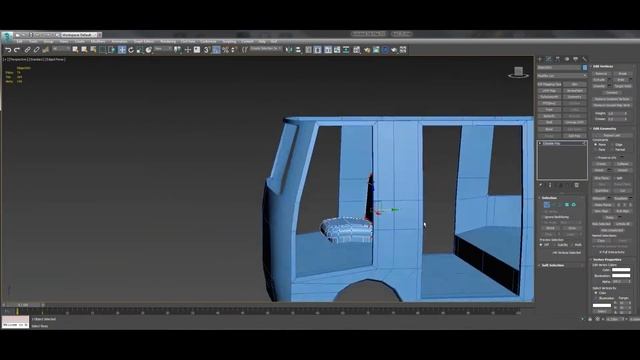Click the Align tool icon

298,50
